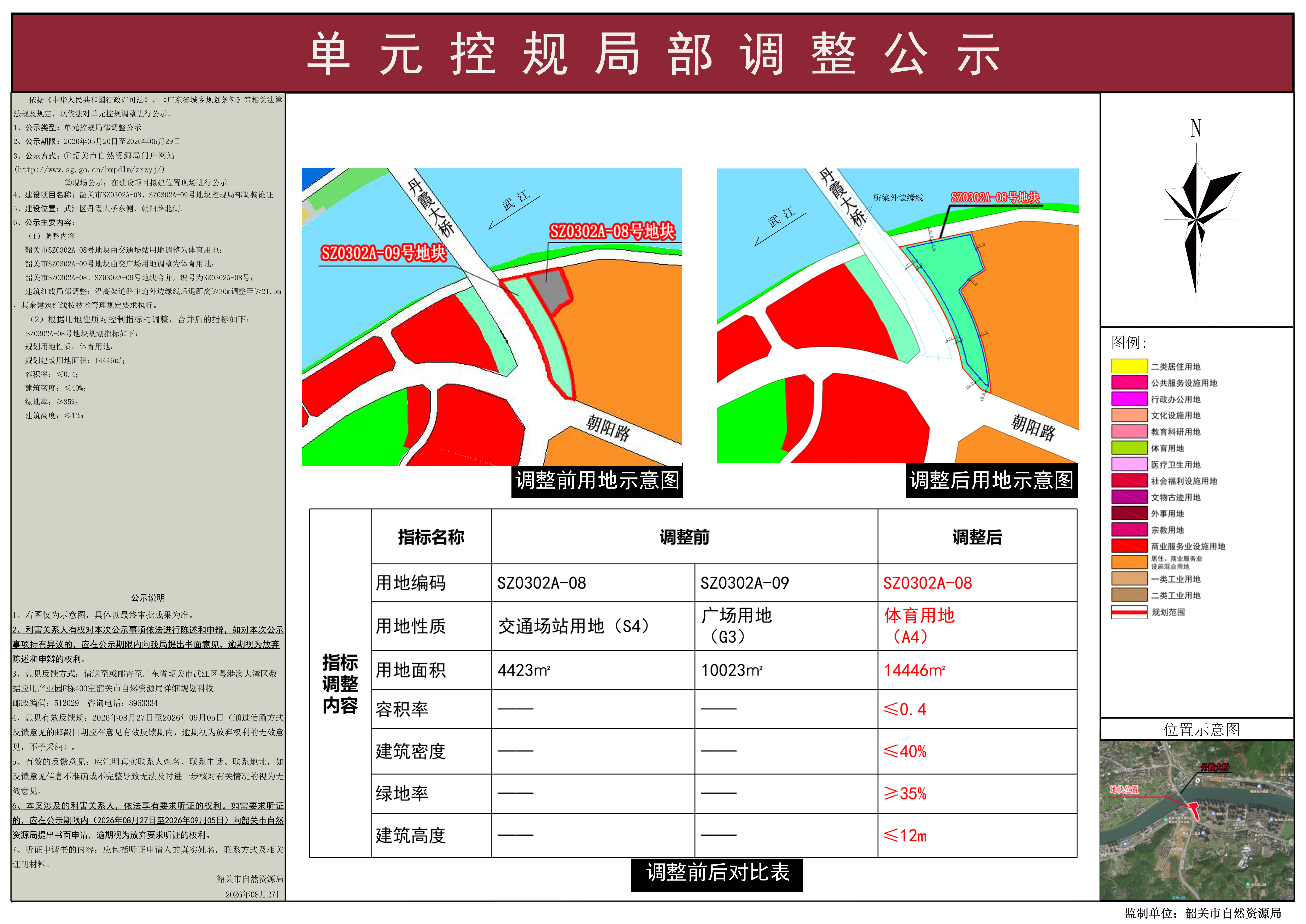1306x924 pixels.
Task: Open the 位置示意图 satellite thumbnail
Action: (1197, 820)
